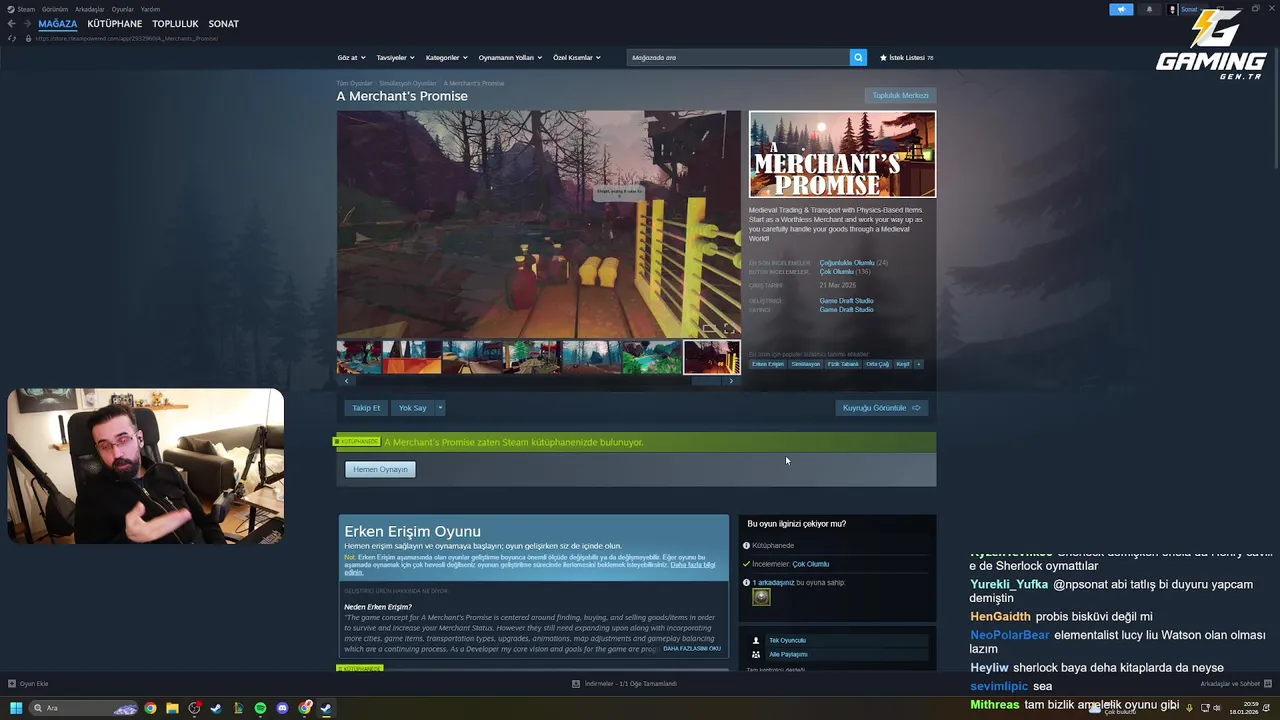Click the page's vertical scrollbar
The height and width of the screenshot is (720, 1280).
[1274, 108]
